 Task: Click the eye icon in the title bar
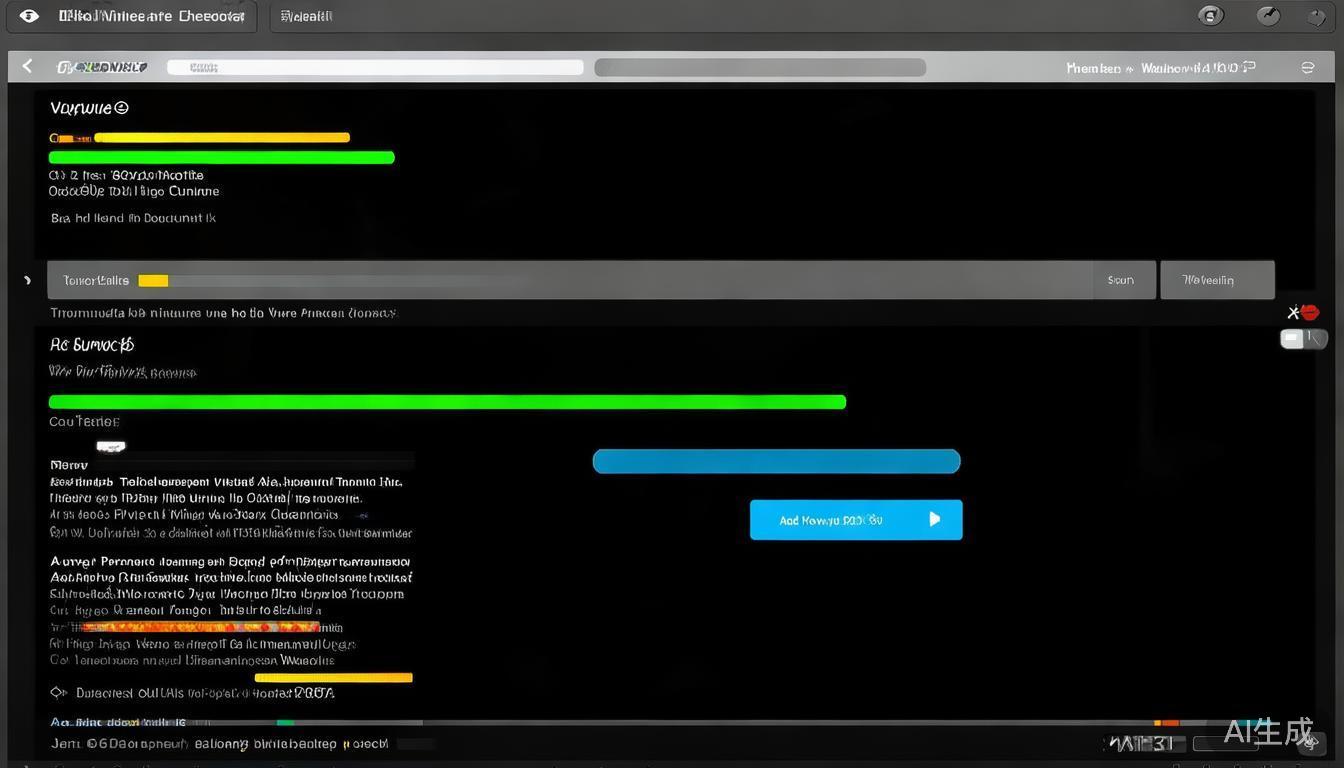point(29,16)
